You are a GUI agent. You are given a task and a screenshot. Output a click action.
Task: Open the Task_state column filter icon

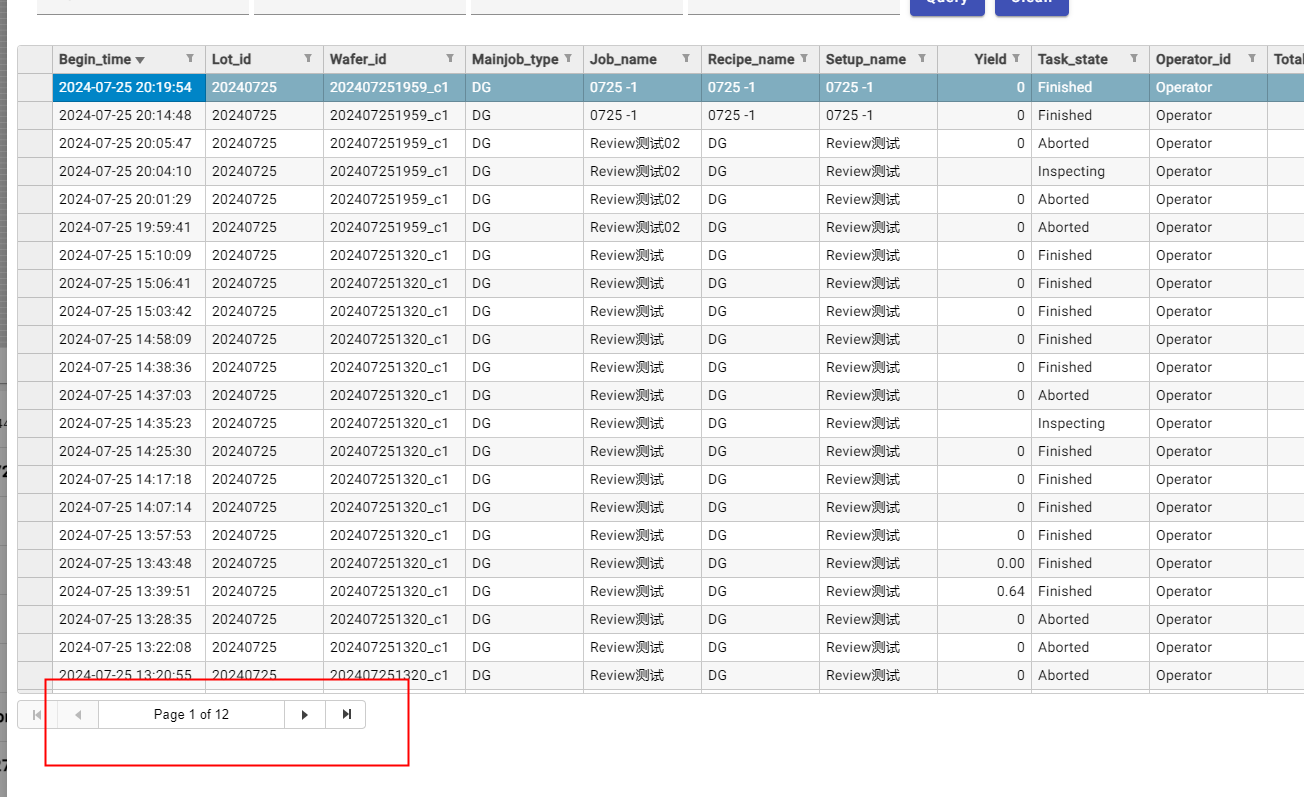(x=1134, y=59)
